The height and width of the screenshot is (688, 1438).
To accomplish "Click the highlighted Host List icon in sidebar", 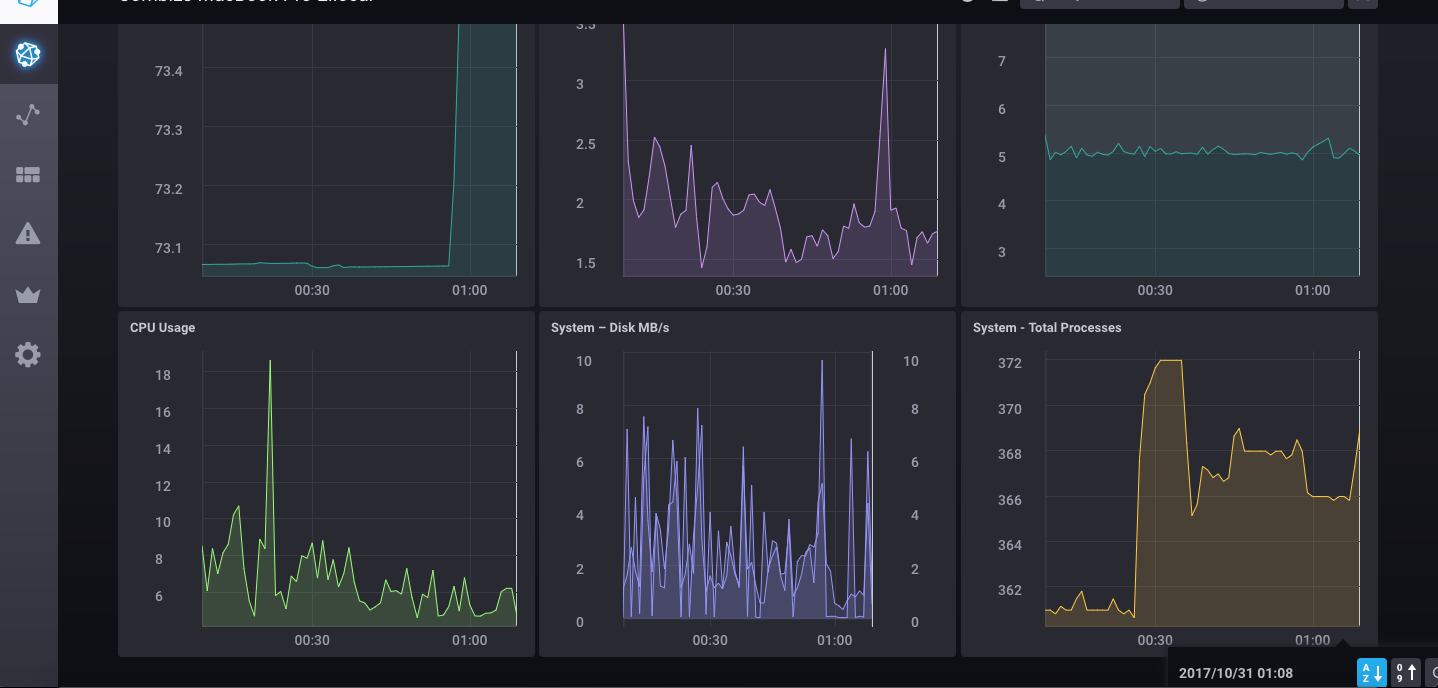I will (28, 55).
